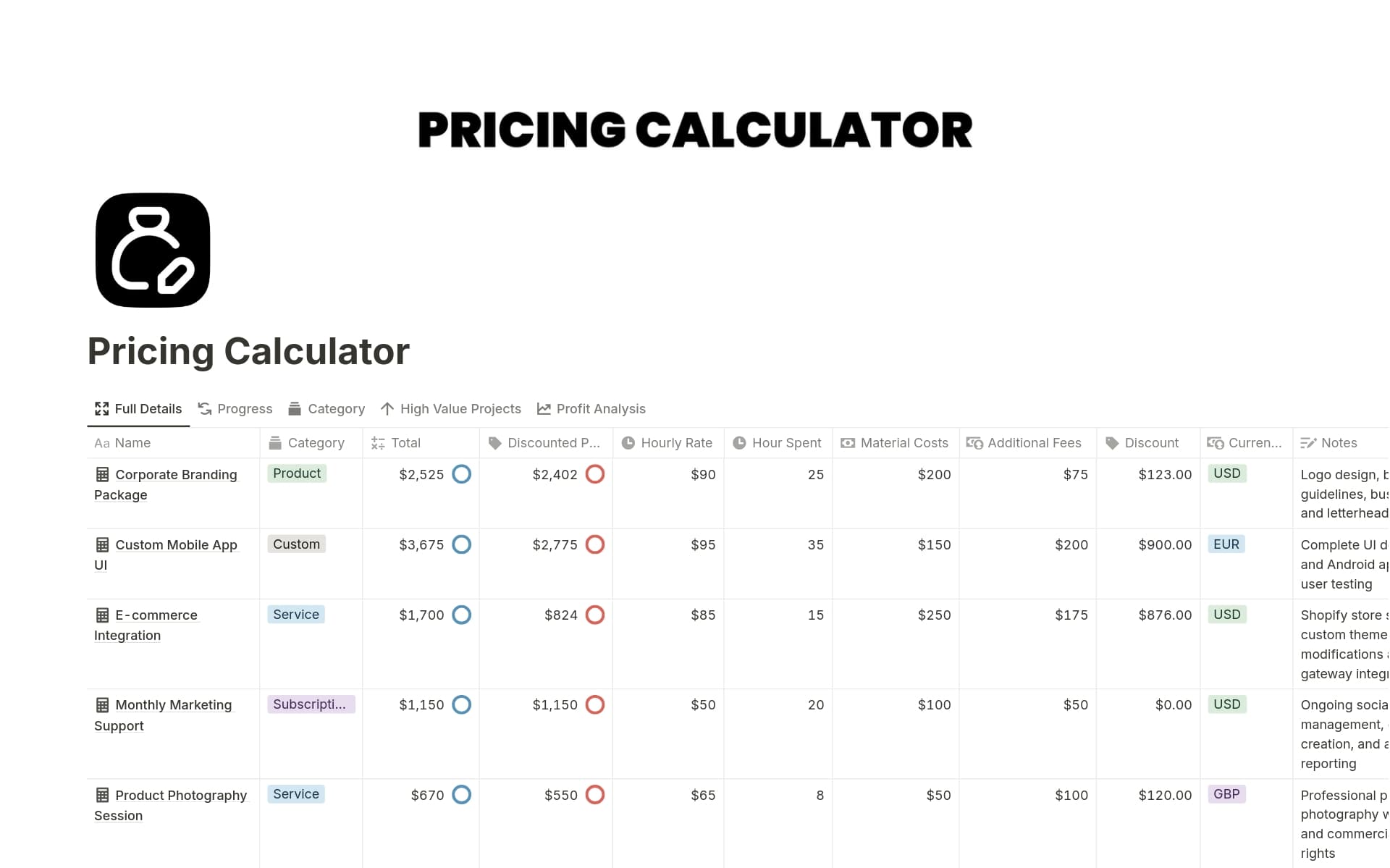Click the table icon beside Corporate Branding Package
This screenshot has width=1390, height=868.
[102, 474]
